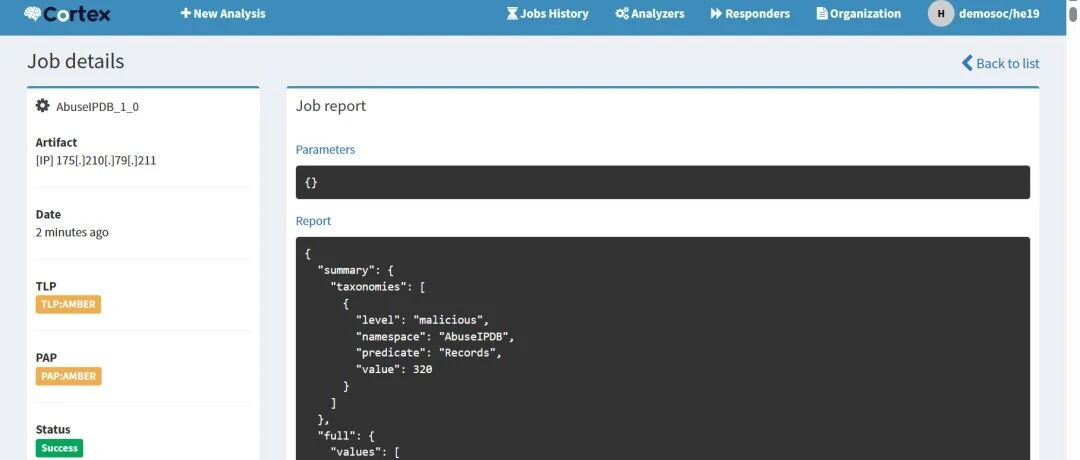1080x460 pixels.
Task: Click the TLP:AMBER badge
Action: click(x=68, y=304)
